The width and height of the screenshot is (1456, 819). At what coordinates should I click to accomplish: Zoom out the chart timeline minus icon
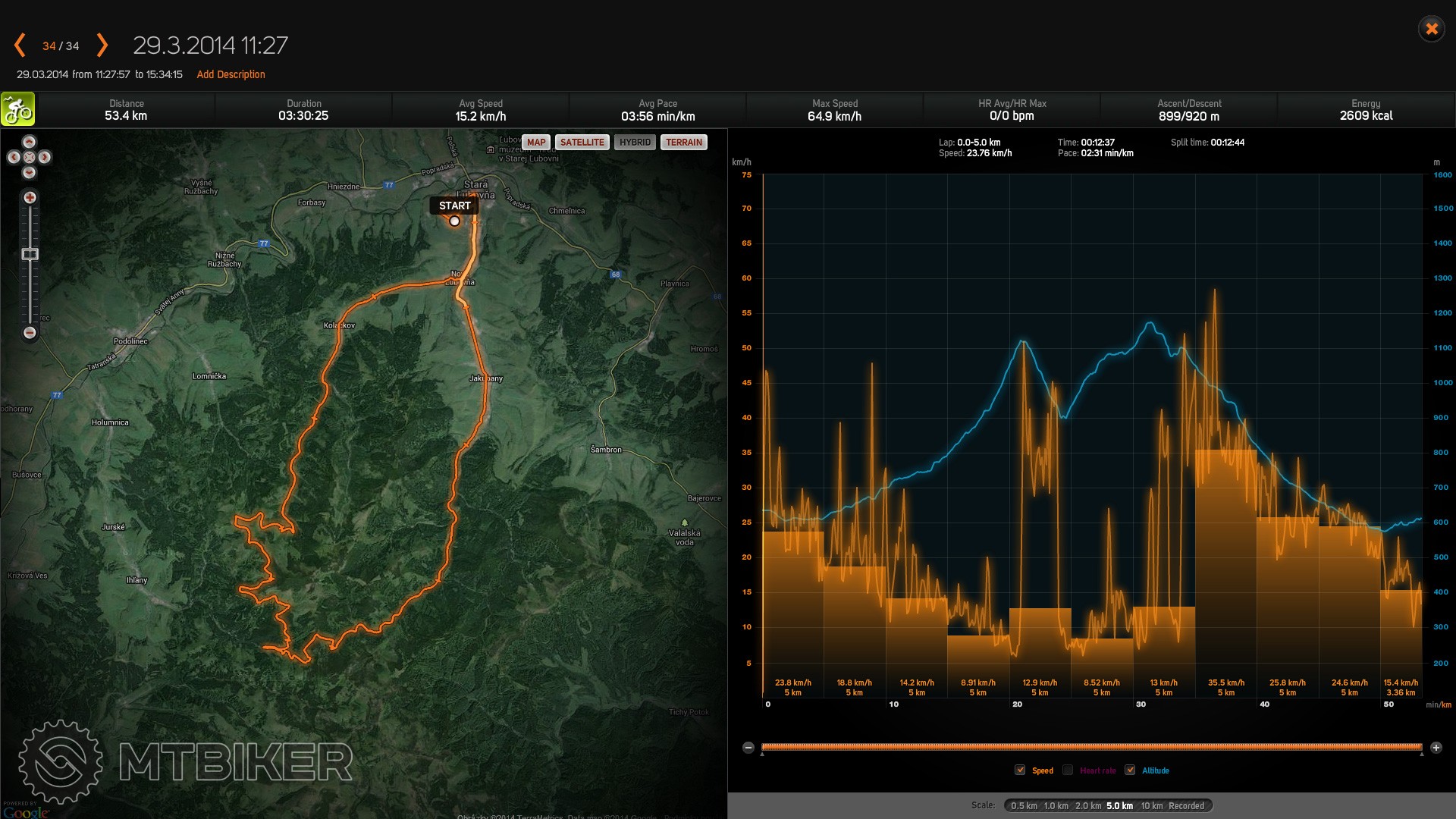tap(748, 748)
